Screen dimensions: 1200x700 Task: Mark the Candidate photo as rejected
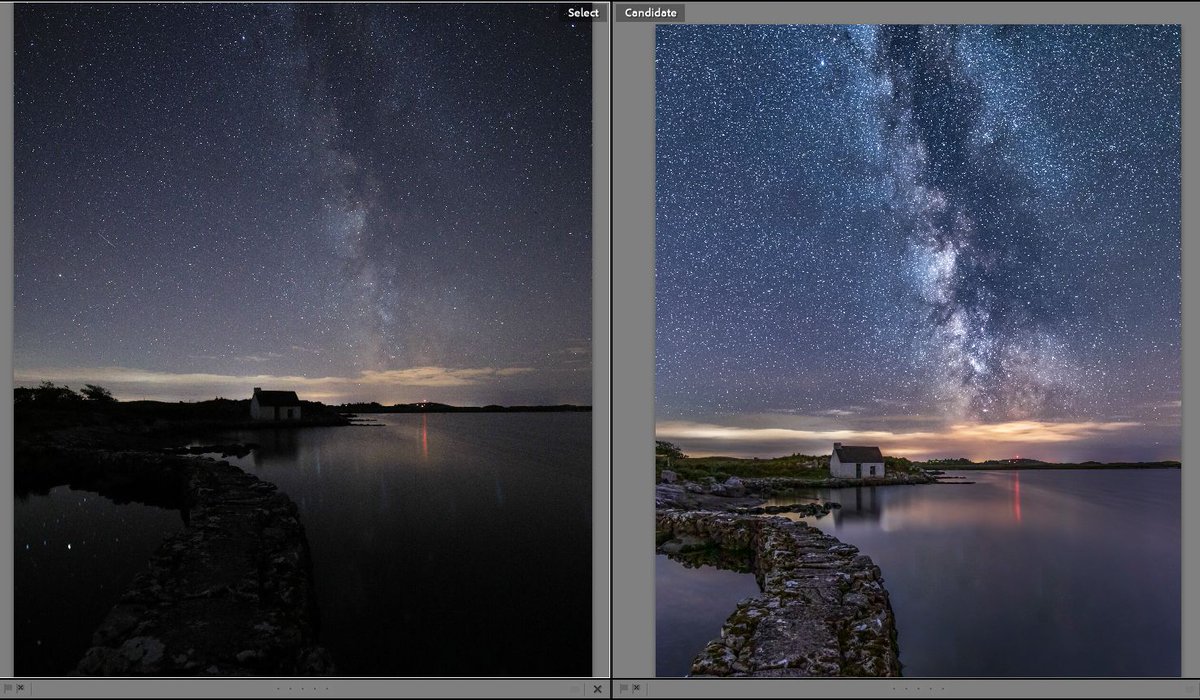[x=636, y=688]
